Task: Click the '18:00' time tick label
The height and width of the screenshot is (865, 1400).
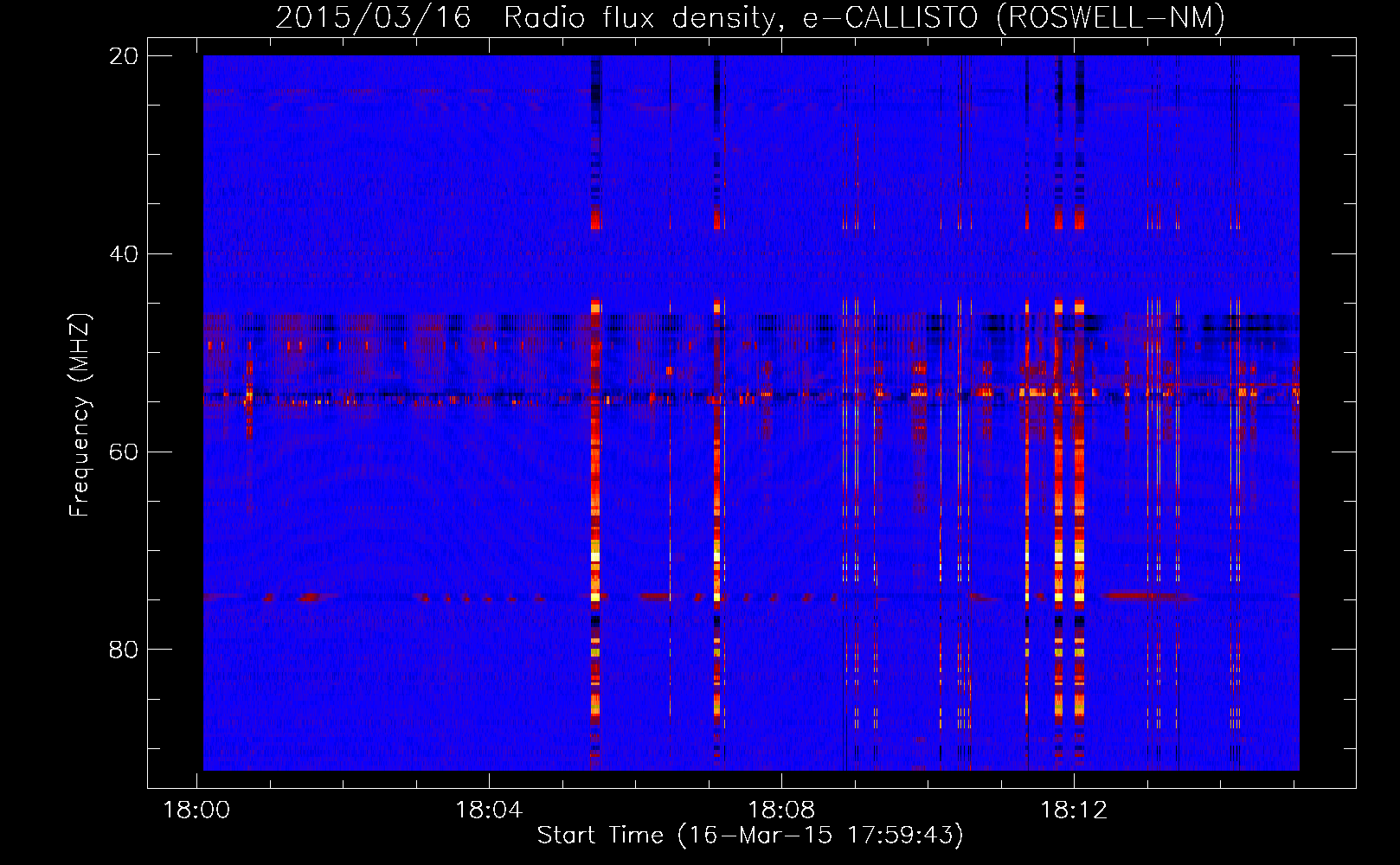Action: tap(197, 811)
